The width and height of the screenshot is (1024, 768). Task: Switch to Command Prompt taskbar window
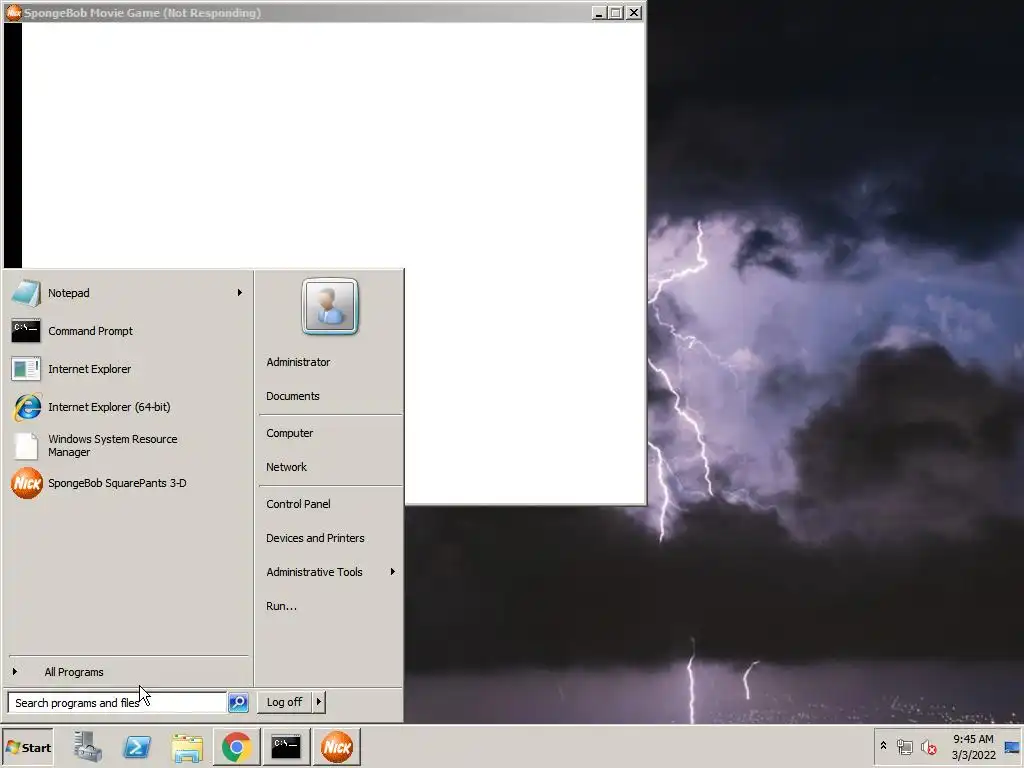point(286,747)
